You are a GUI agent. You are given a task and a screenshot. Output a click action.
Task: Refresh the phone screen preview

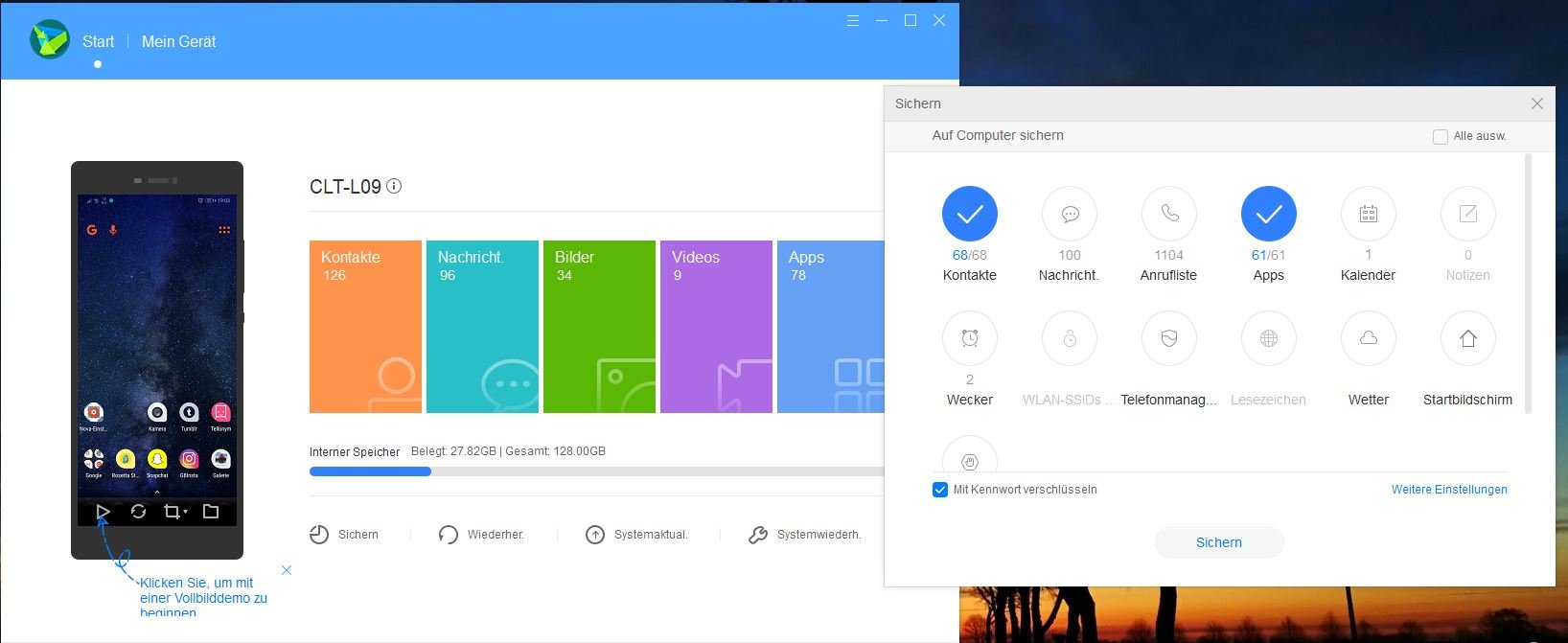pos(138,512)
